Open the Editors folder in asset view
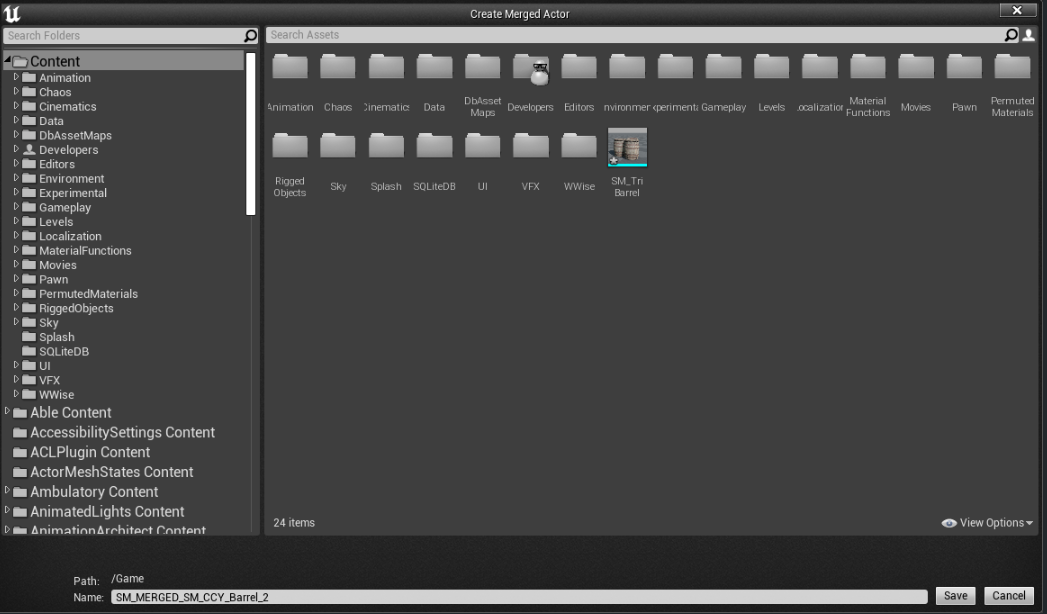1047x614 pixels. point(578,67)
